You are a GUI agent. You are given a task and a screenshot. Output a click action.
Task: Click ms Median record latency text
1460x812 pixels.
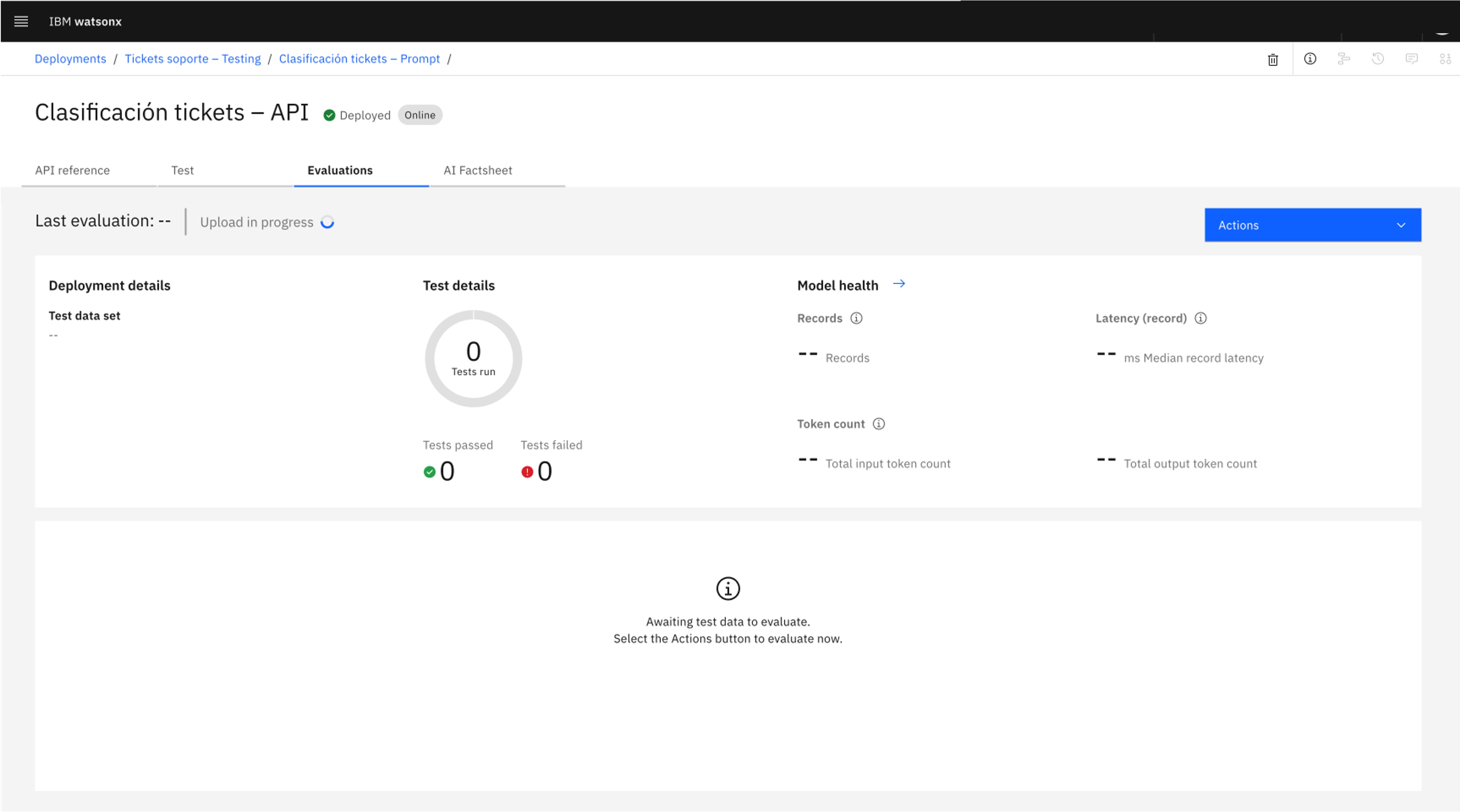(1194, 358)
